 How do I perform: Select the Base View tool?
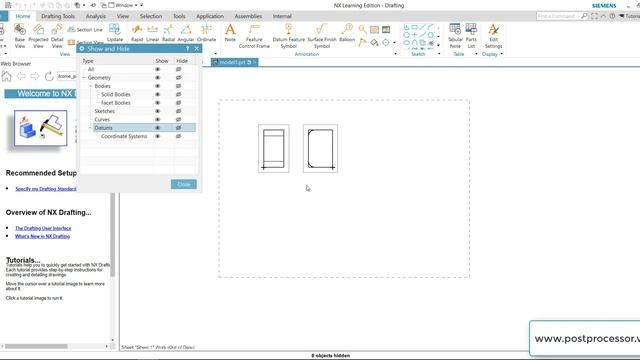coord(20,36)
